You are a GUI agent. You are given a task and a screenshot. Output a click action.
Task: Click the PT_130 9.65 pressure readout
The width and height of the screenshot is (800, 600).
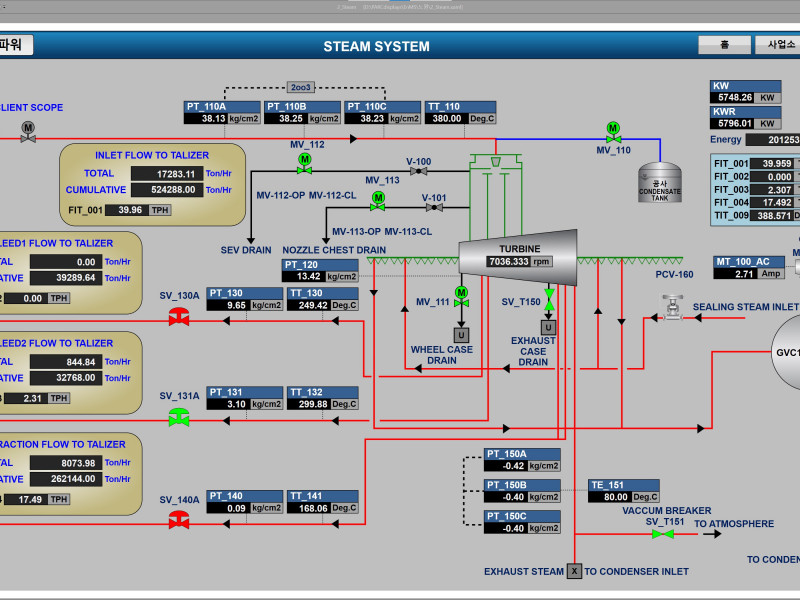tap(244, 299)
